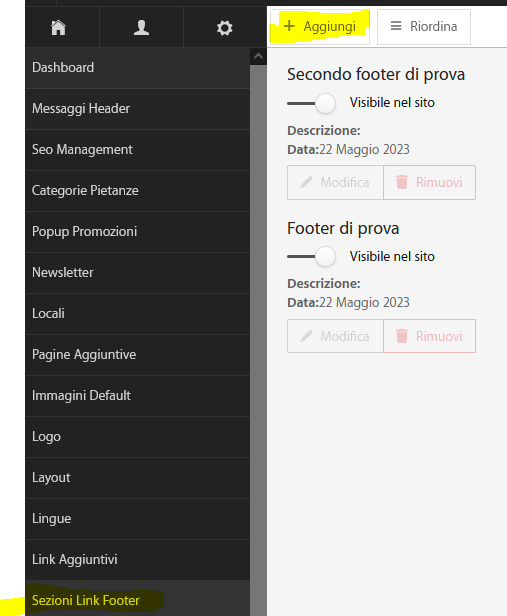This screenshot has width=507, height=616.
Task: Click the Riordina button
Action: [424, 27]
